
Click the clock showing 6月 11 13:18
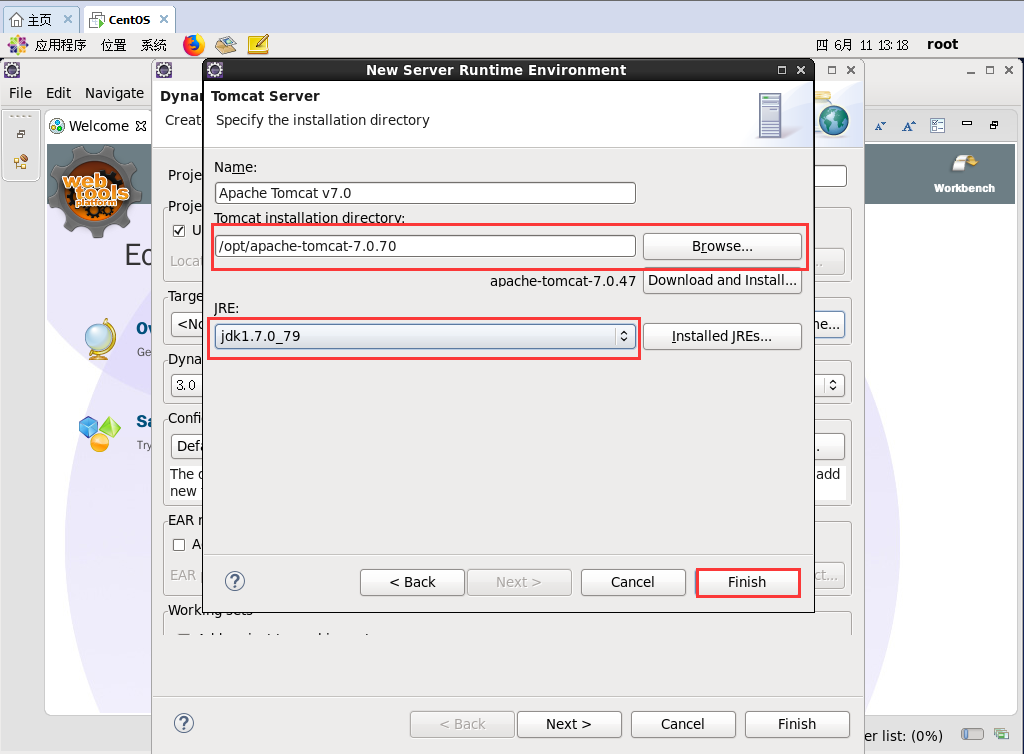pyautogui.click(x=863, y=45)
